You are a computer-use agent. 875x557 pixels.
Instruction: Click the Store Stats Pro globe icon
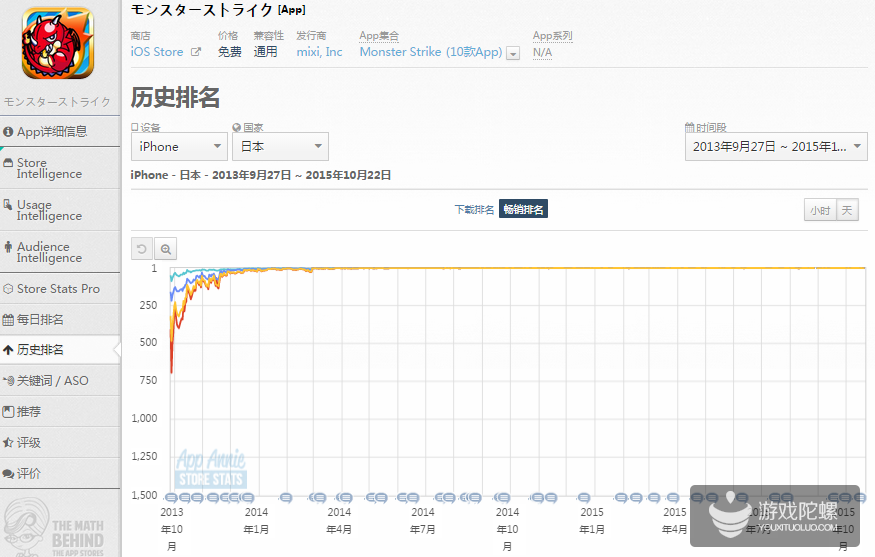point(8,289)
